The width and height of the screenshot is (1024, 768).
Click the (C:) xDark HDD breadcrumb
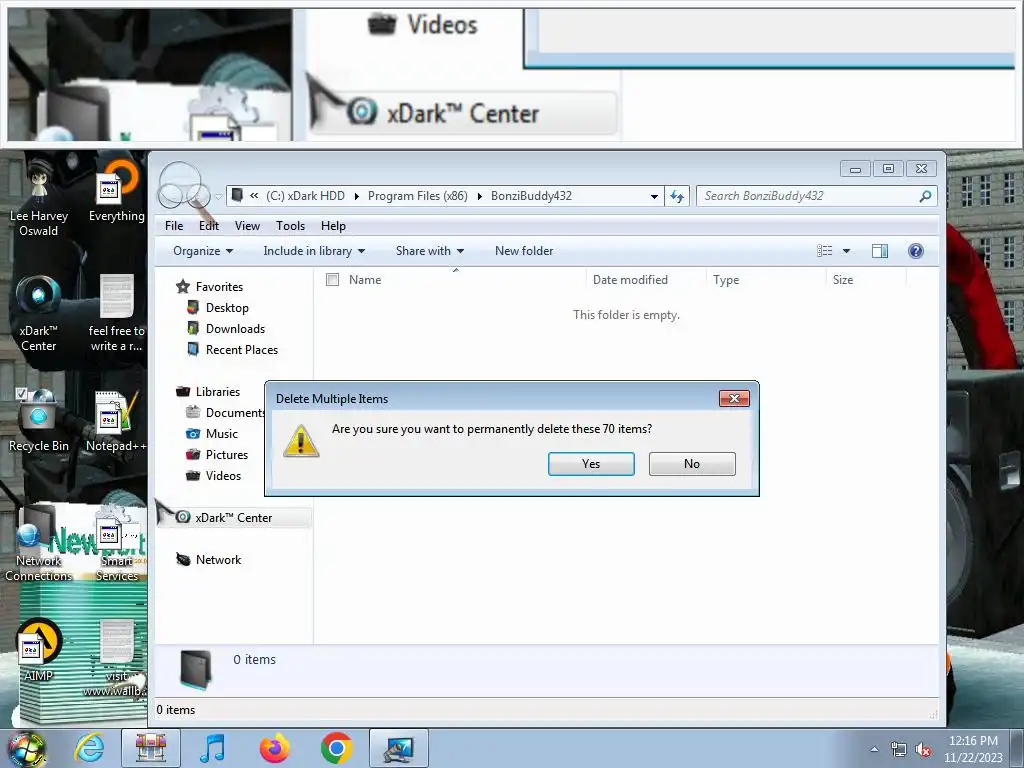coord(305,196)
